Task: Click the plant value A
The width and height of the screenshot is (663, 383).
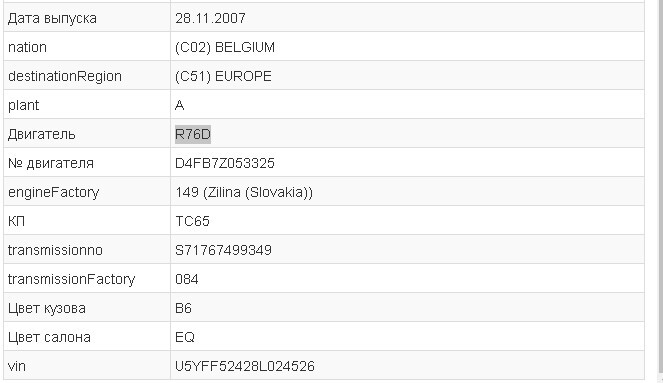Action: click(x=179, y=105)
